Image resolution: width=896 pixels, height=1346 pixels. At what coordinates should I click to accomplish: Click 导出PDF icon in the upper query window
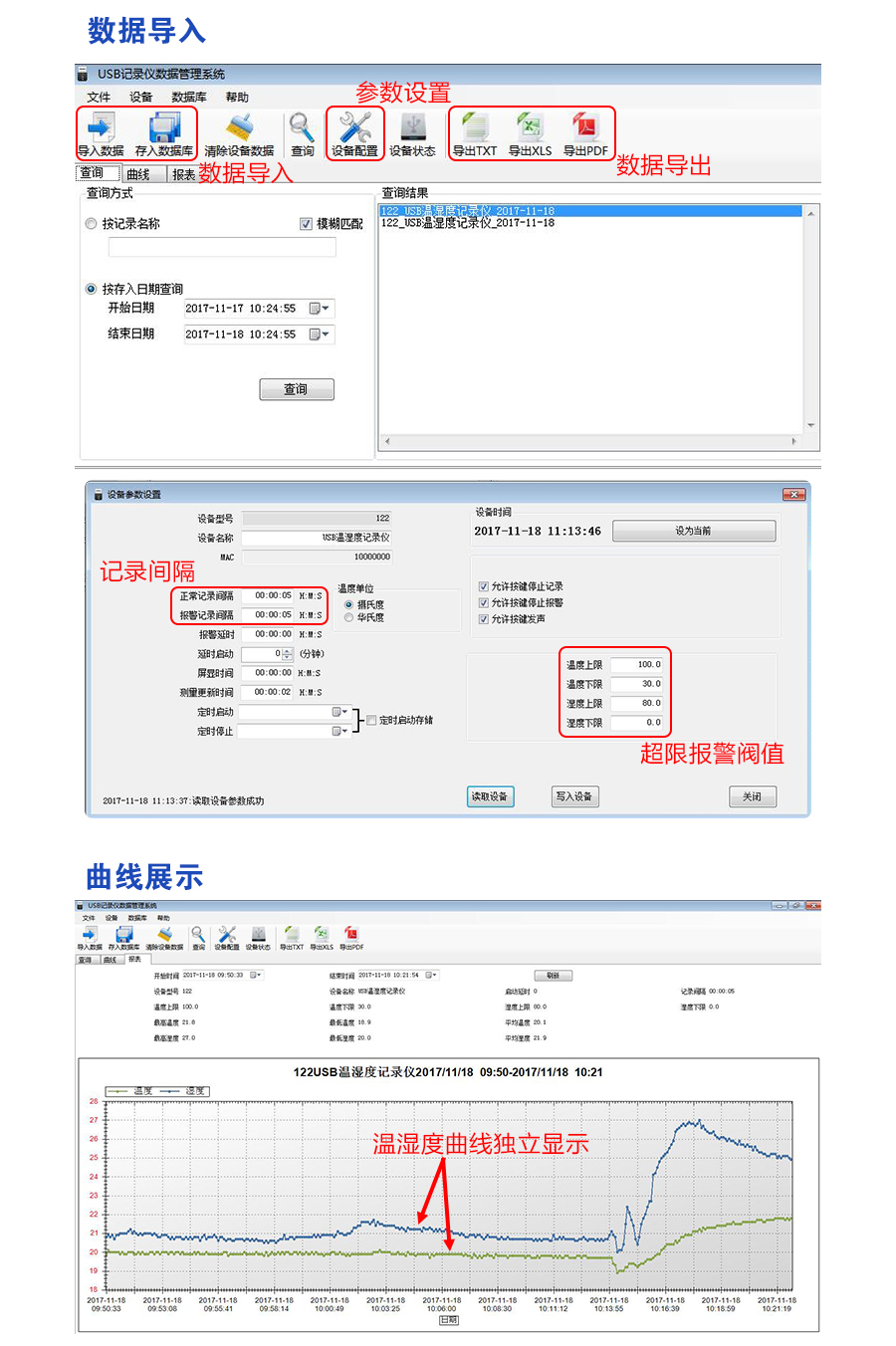click(584, 128)
